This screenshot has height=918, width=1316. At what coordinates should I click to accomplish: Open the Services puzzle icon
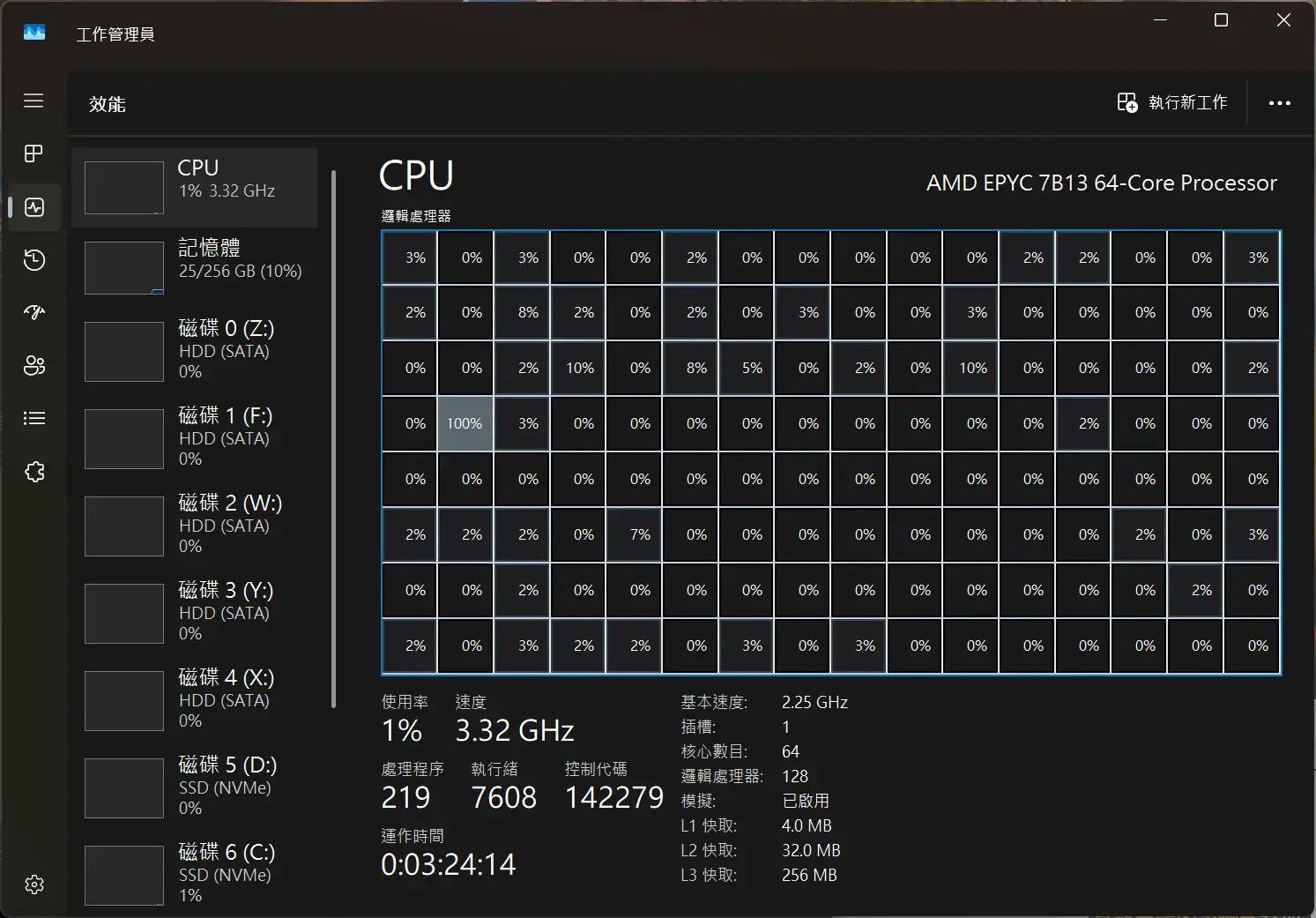click(34, 472)
